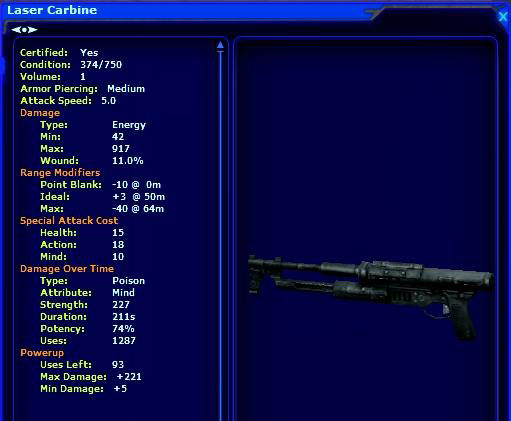Click the center dot between navigation arrows
511x421 pixels.
tap(24, 30)
